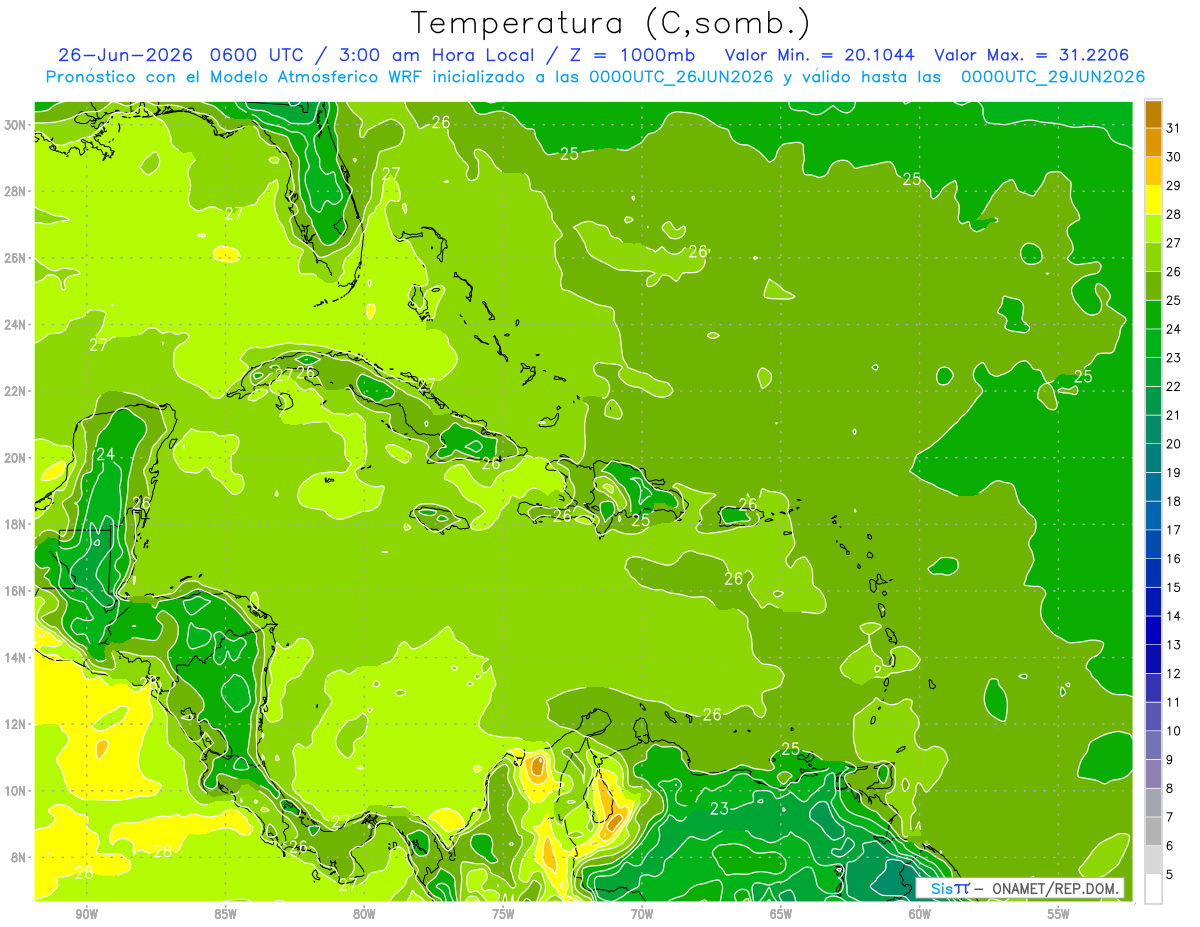Click the SisTT logo in the credit box
1200x927 pixels.
click(x=949, y=888)
